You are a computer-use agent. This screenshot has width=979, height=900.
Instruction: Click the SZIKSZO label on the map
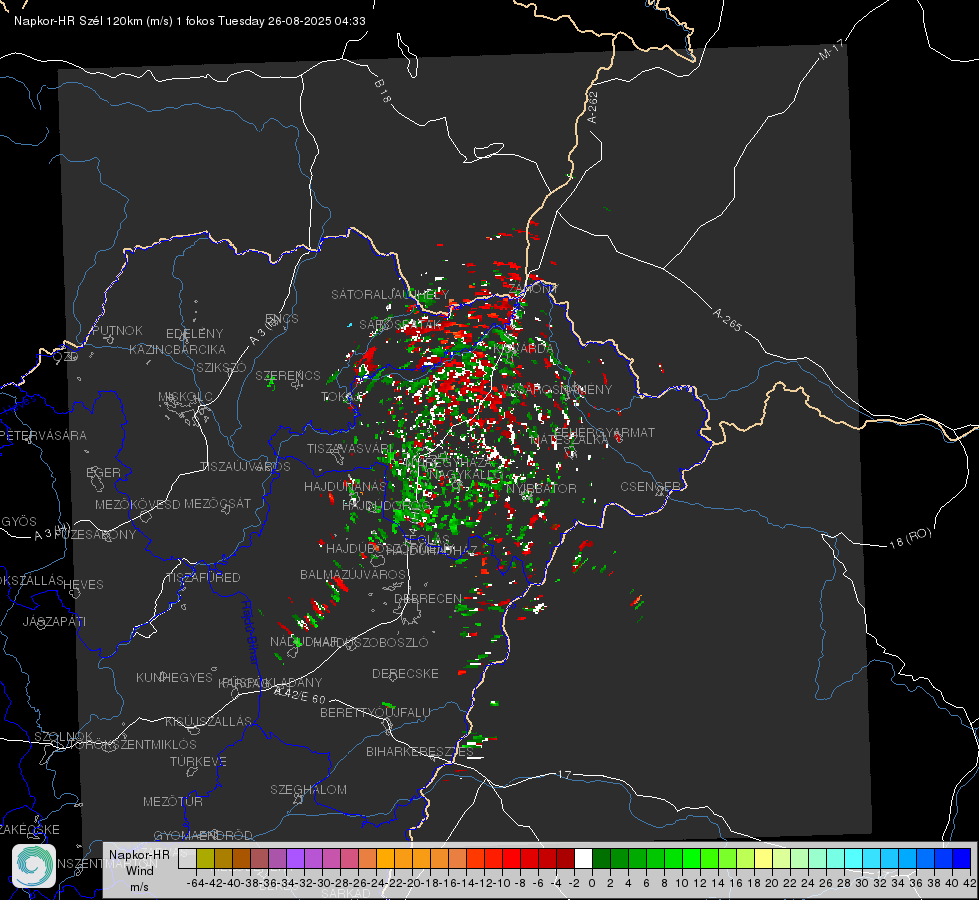[x=221, y=367]
